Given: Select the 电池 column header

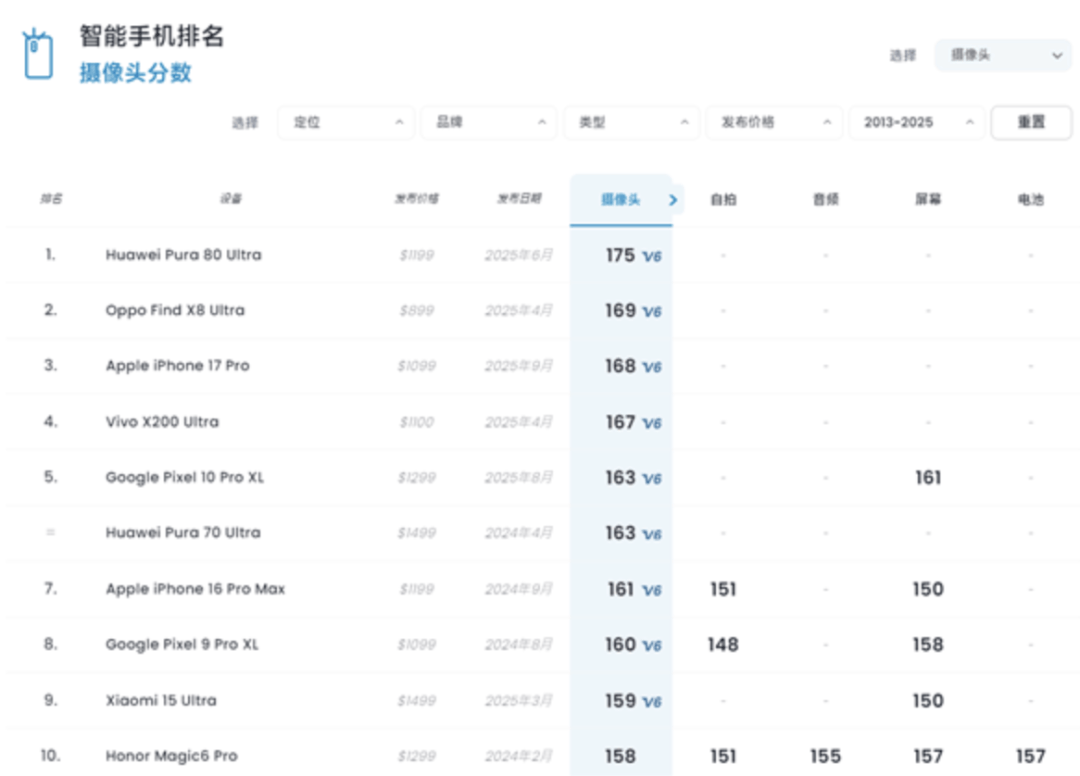Looking at the screenshot, I should click(x=1030, y=200).
